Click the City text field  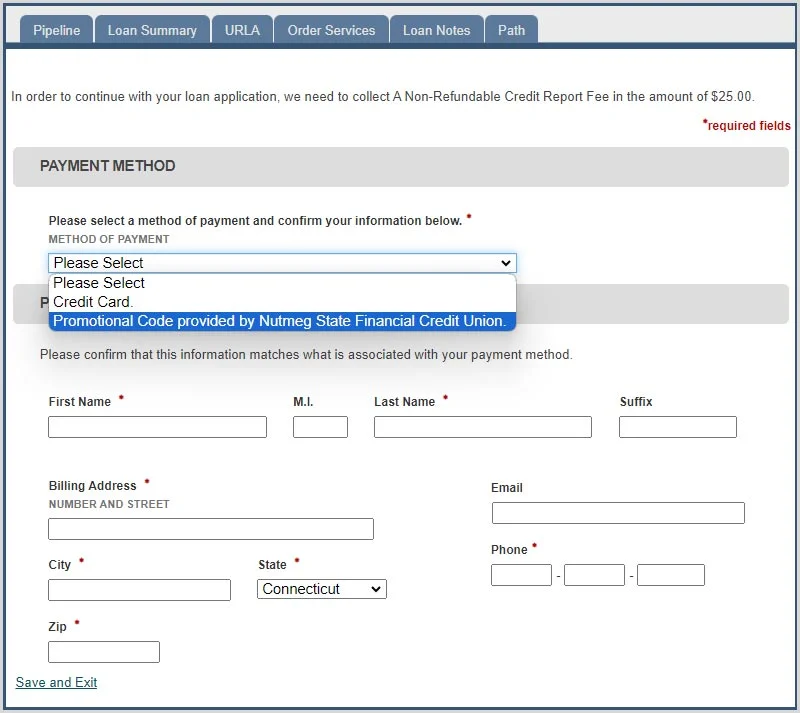139,590
